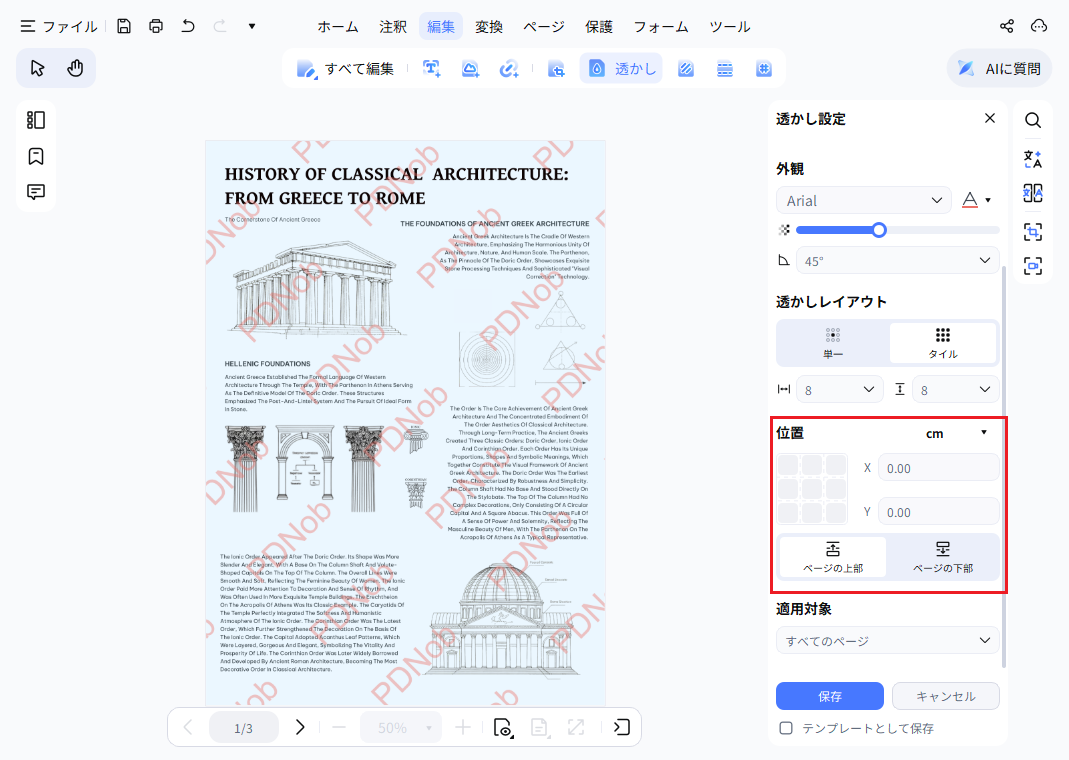Activate the hand pan tool
Viewport: 1069px width, 760px height.
75,68
